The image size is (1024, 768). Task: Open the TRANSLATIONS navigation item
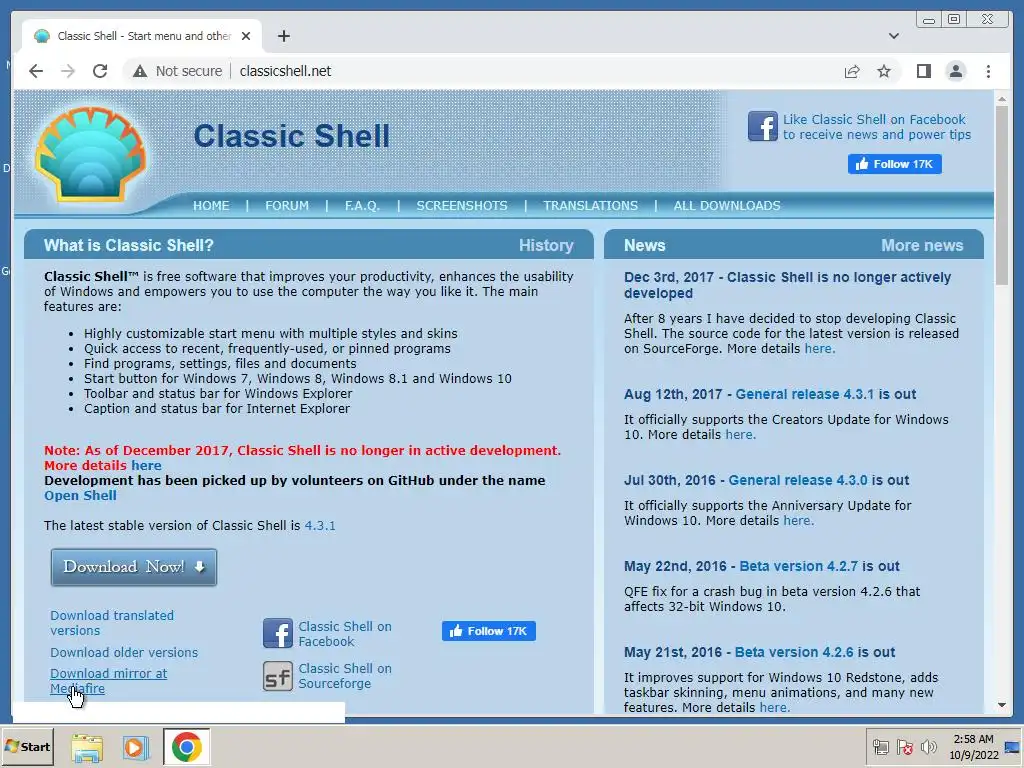click(x=590, y=206)
